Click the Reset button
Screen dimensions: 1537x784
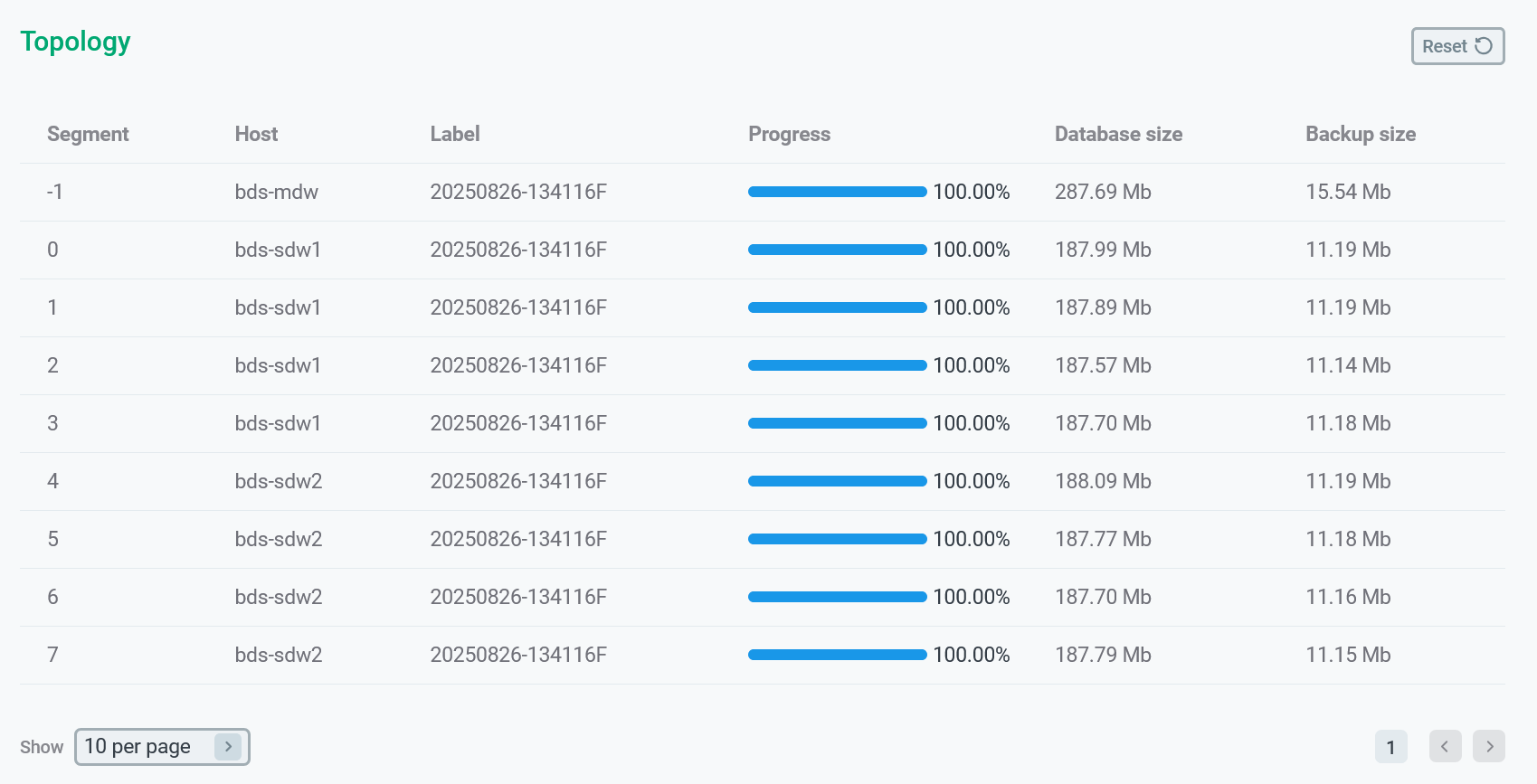(1456, 46)
